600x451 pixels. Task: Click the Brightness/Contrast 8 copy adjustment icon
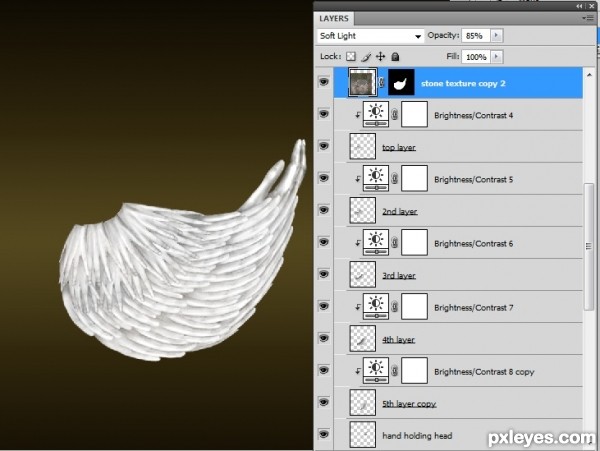pos(376,370)
